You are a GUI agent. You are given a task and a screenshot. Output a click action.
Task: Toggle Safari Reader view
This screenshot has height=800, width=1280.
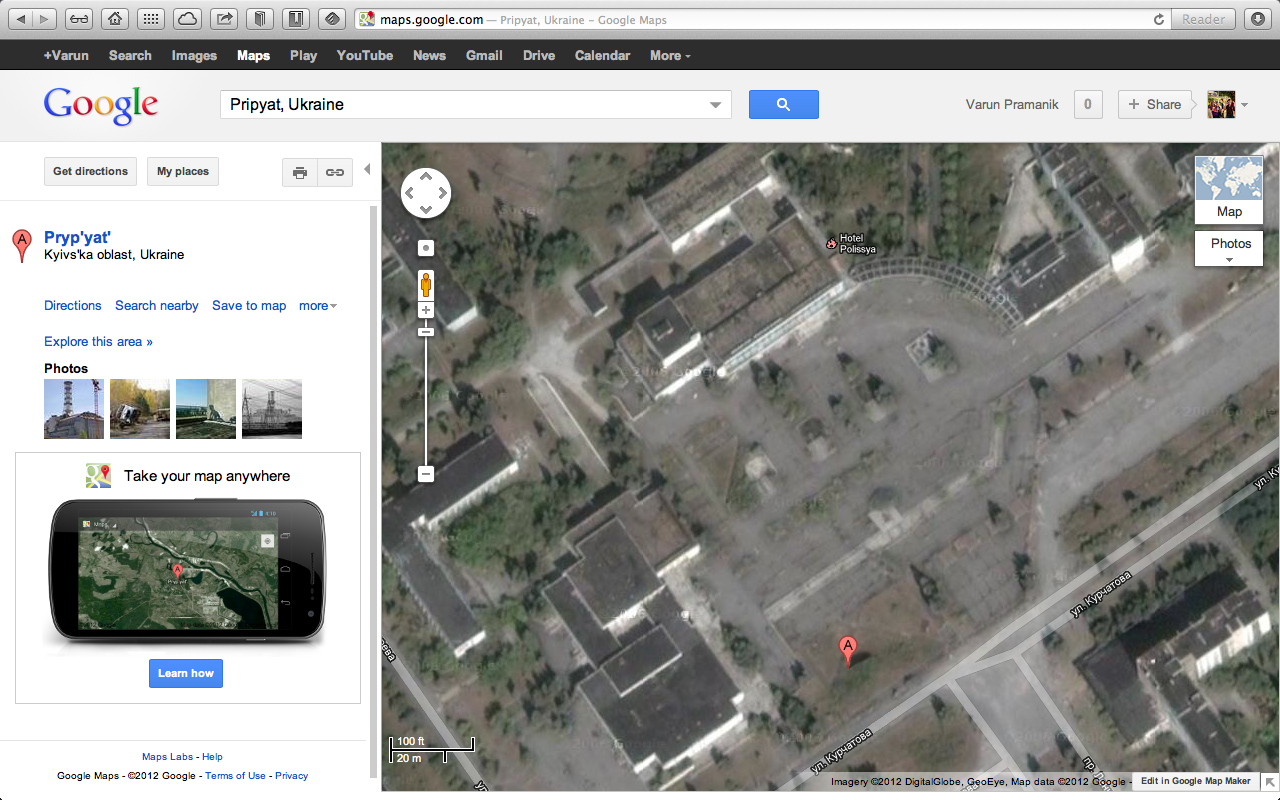click(1203, 19)
